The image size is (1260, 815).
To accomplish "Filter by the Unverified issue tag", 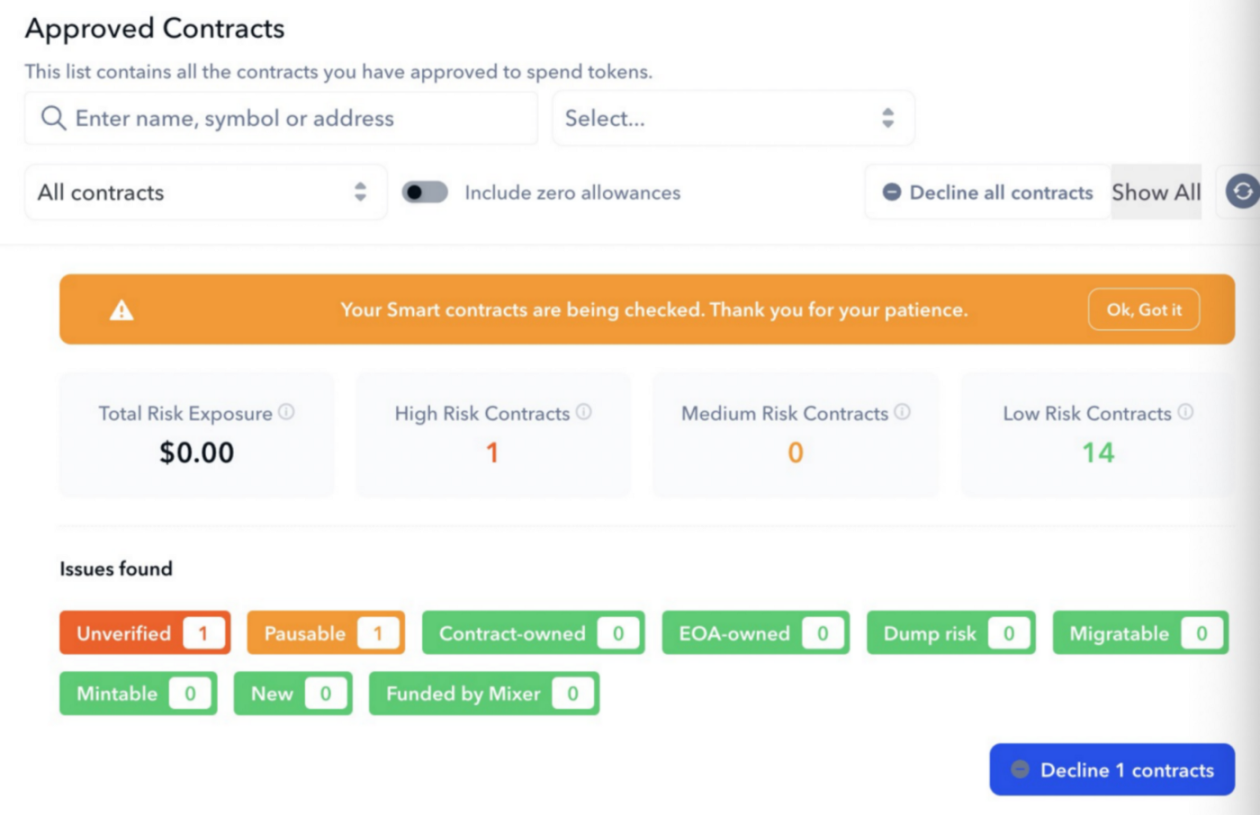I will pos(145,633).
